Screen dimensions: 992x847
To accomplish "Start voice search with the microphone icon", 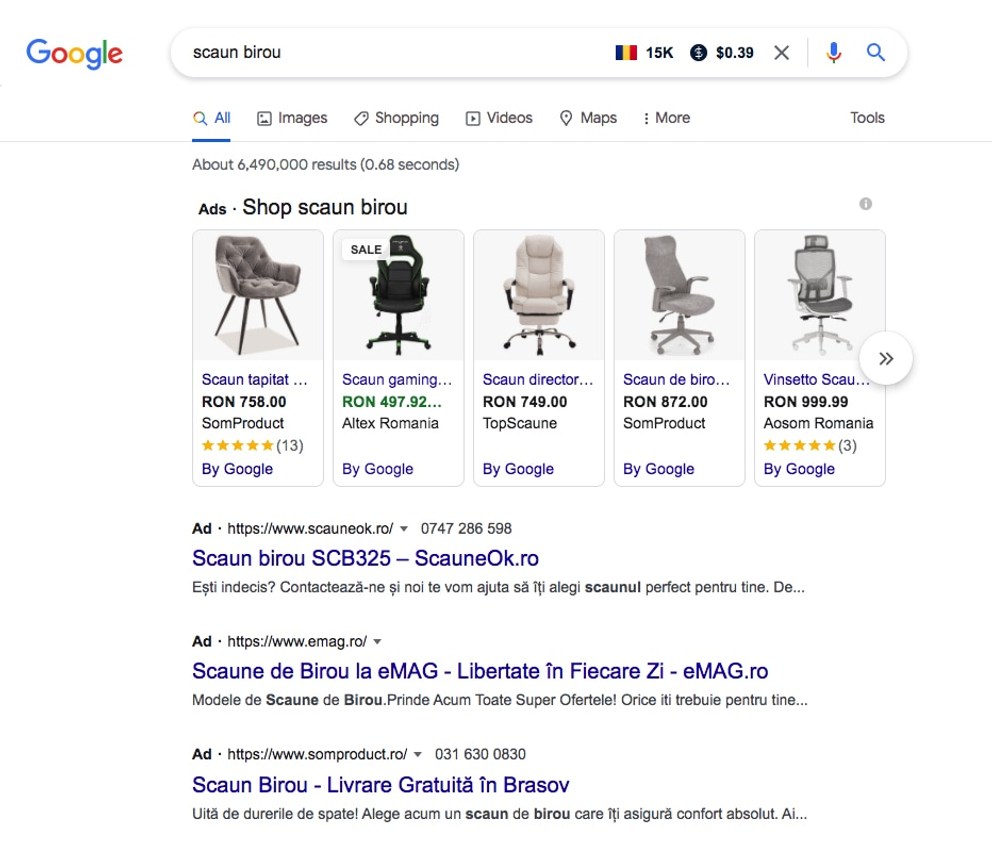I will tap(833, 53).
